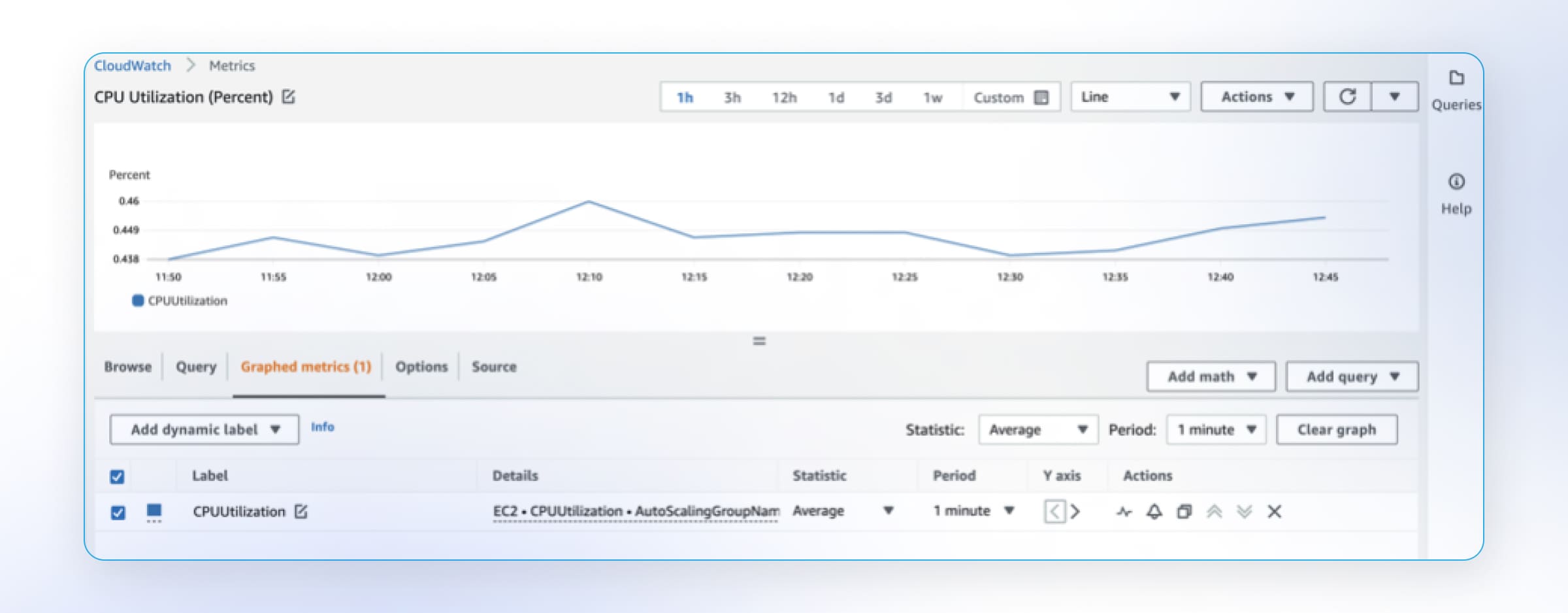
Task: Move CPUUtilization to left Y axis
Action: (x=1055, y=511)
